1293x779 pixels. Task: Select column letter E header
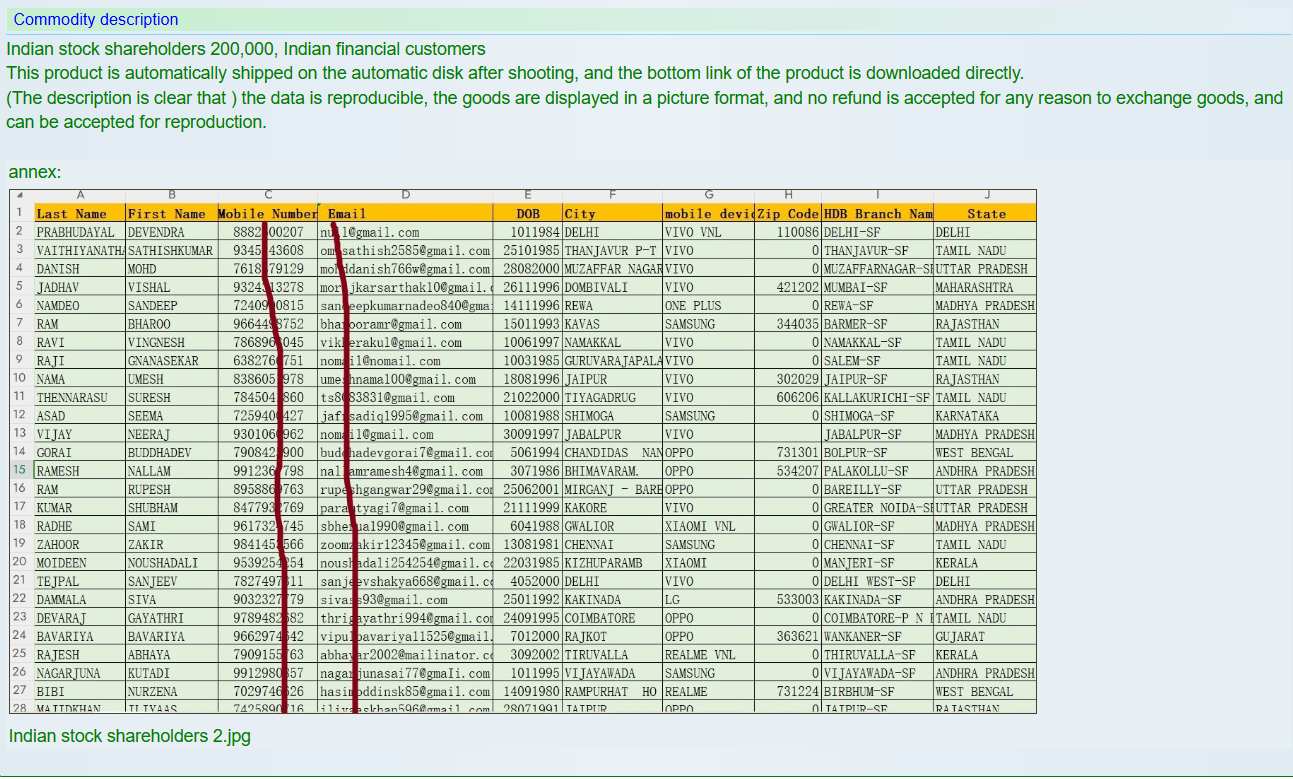click(527, 196)
